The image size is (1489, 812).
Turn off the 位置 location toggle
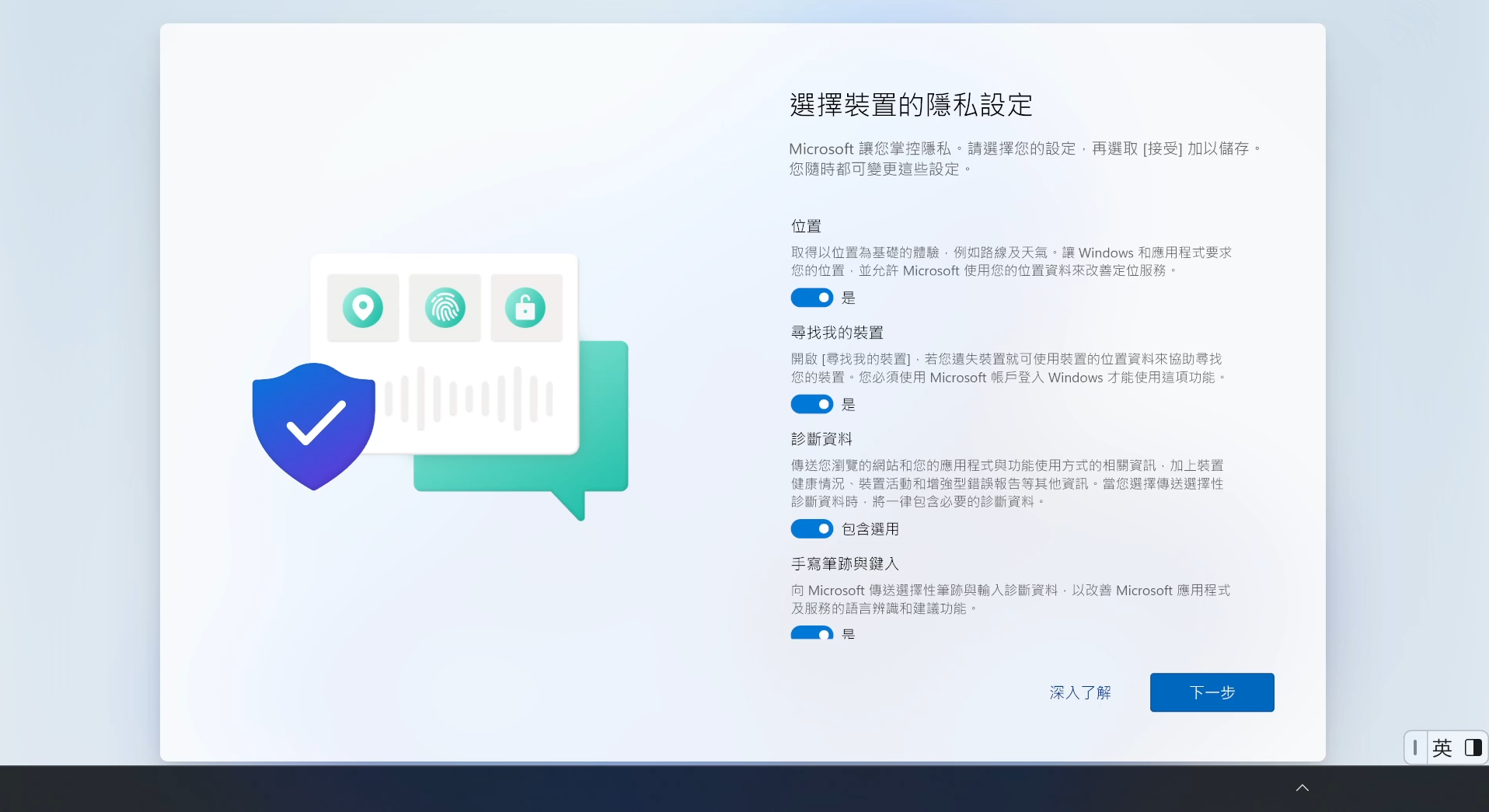click(x=811, y=298)
